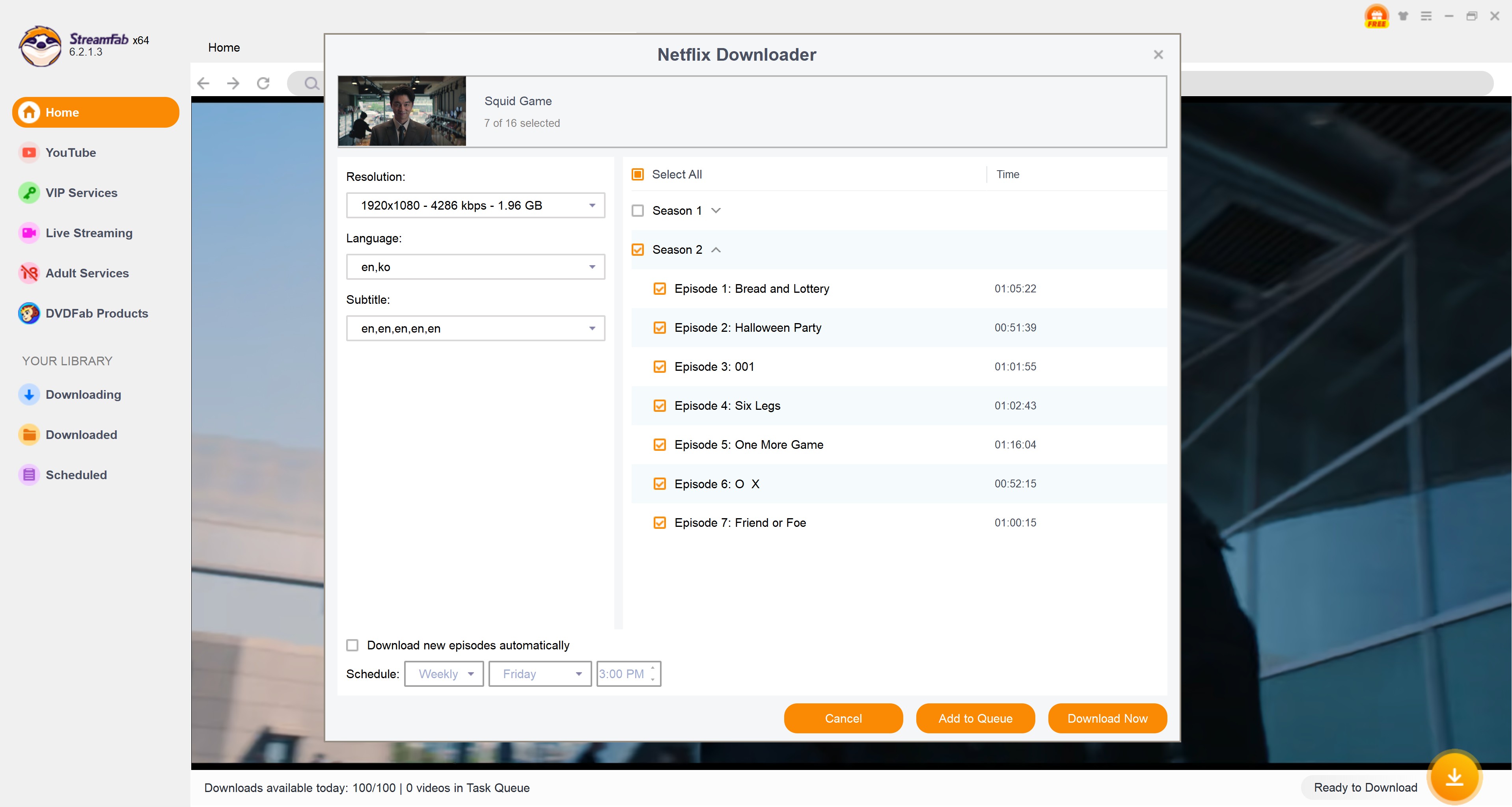Click the round orange download button
1512x807 pixels.
coord(1454,777)
